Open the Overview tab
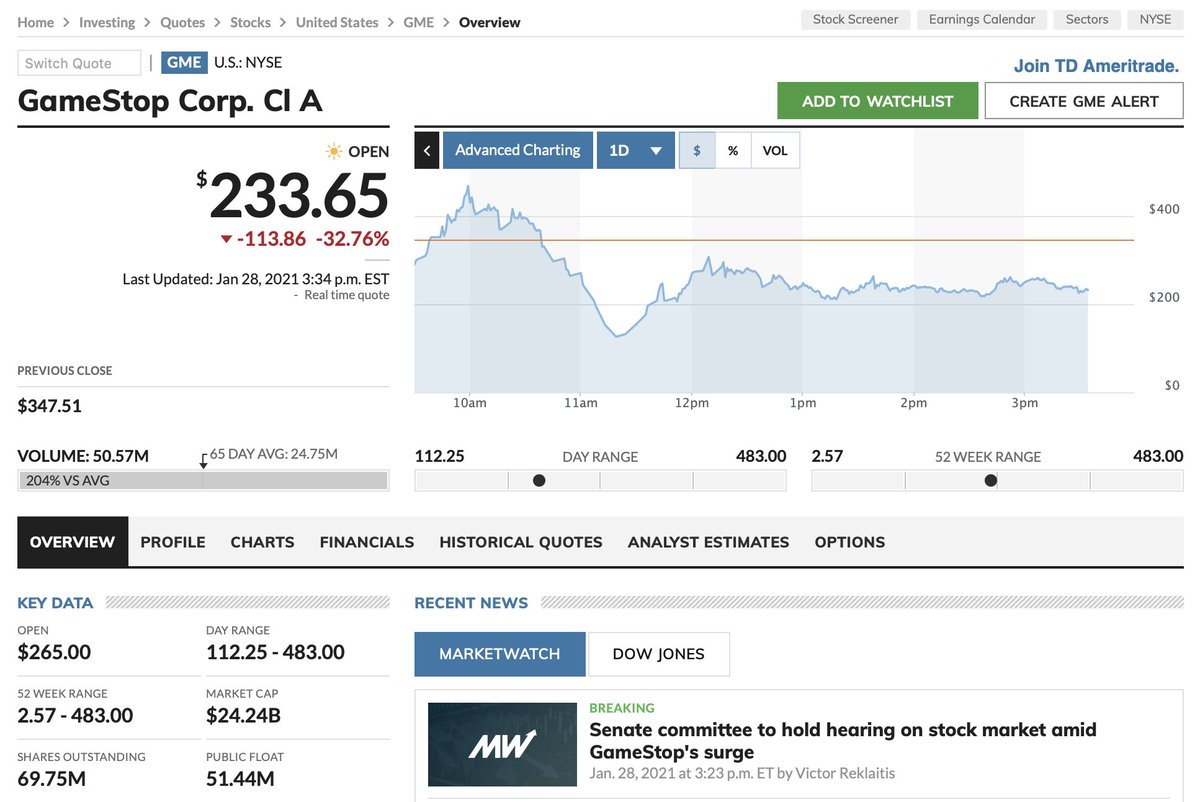Image resolution: width=1200 pixels, height=802 pixels. [72, 542]
